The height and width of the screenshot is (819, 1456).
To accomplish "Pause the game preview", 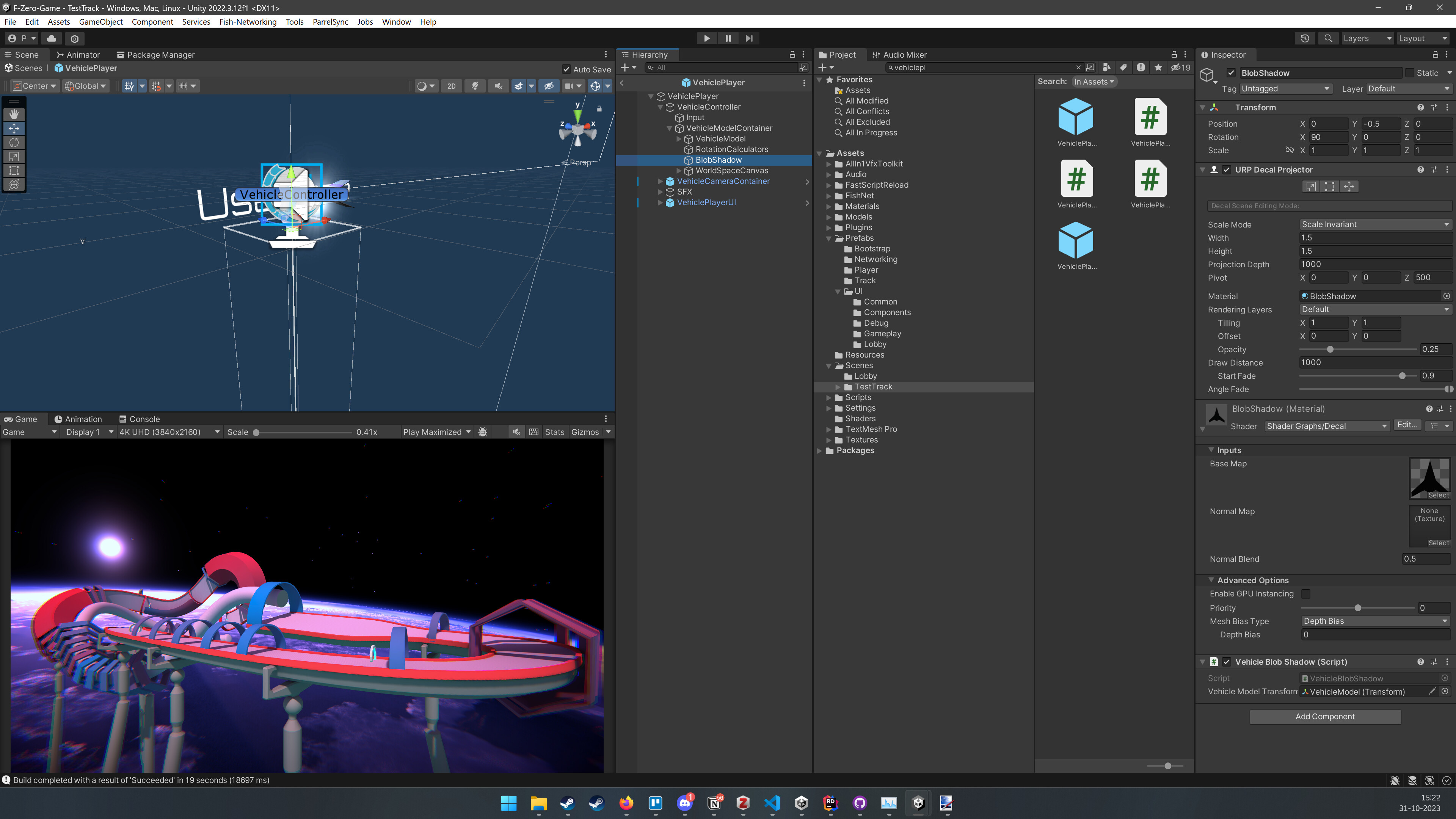I will [728, 38].
